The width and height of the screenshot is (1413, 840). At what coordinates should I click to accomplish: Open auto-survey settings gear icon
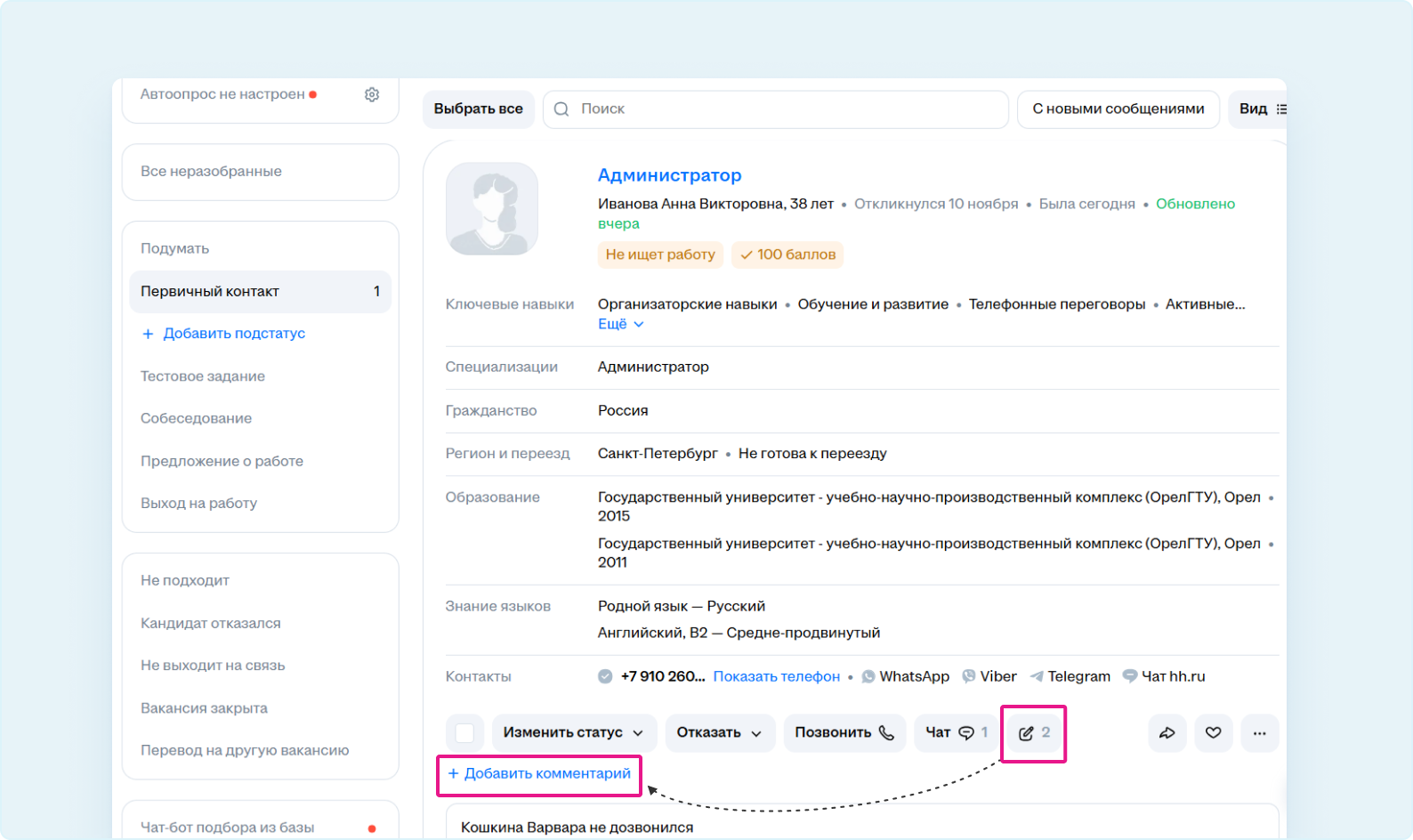click(x=372, y=94)
